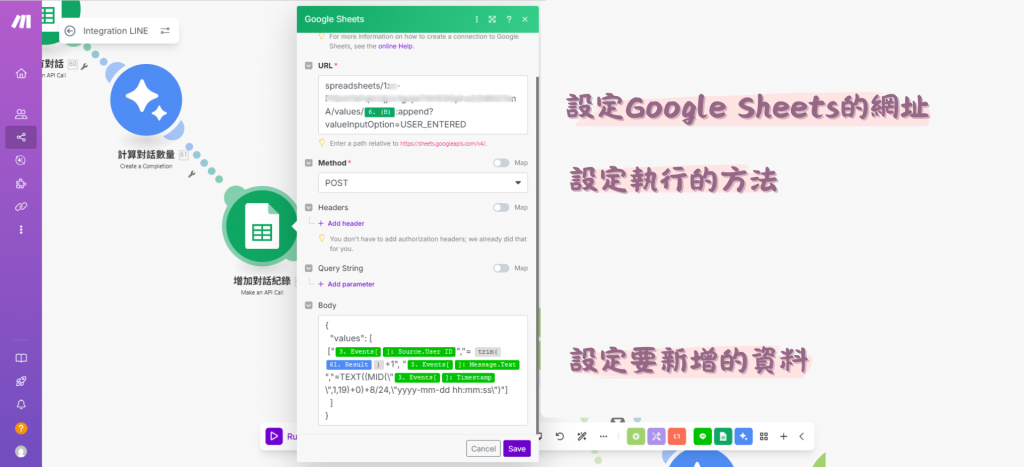Open notifications bell in the sidebar
This screenshot has width=1024, height=467.
click(21, 405)
